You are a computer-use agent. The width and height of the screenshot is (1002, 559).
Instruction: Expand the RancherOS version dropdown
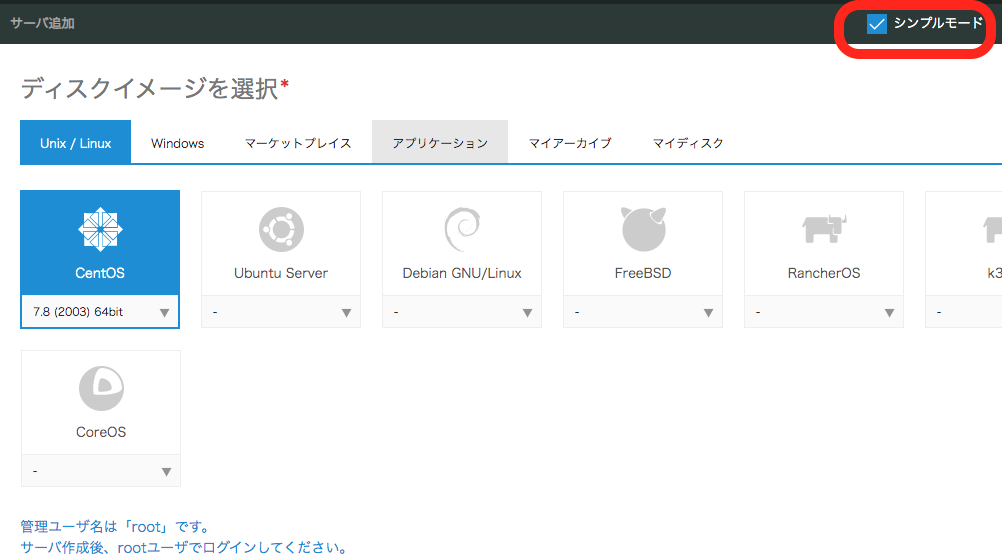[824, 312]
